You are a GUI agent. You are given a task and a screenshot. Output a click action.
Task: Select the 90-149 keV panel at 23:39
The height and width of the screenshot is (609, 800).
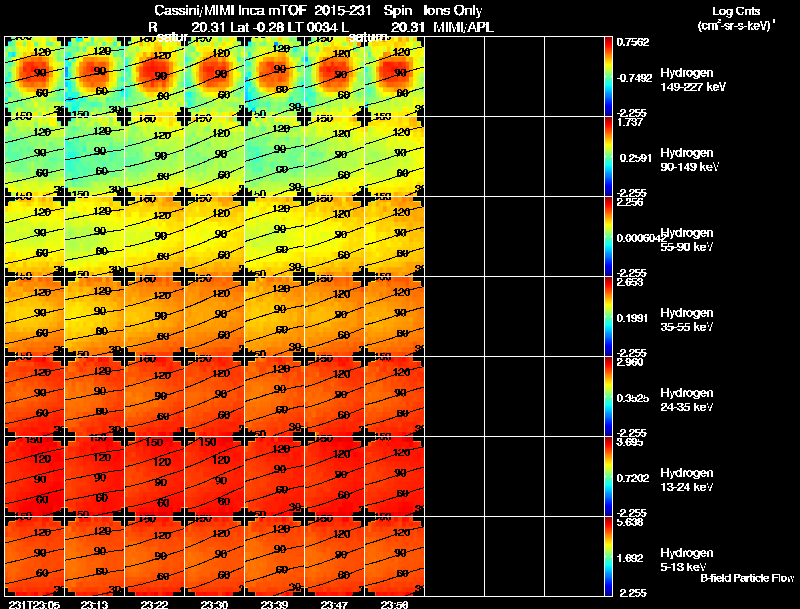pos(274,157)
